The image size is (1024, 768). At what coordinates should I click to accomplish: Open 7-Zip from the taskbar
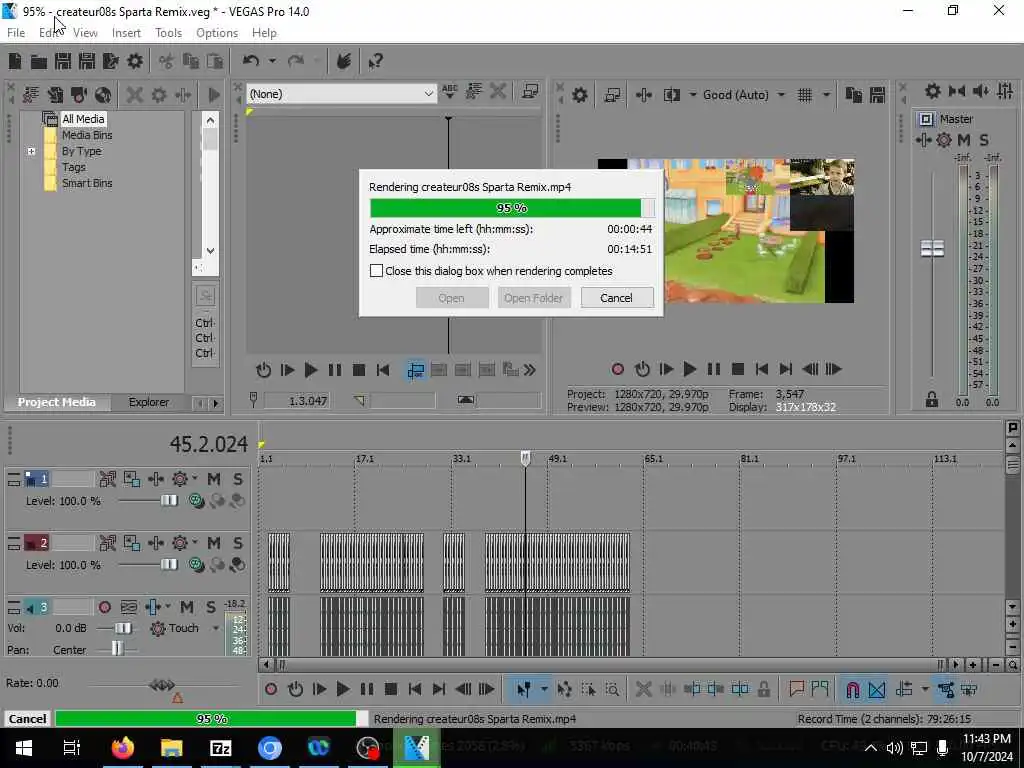pos(220,748)
